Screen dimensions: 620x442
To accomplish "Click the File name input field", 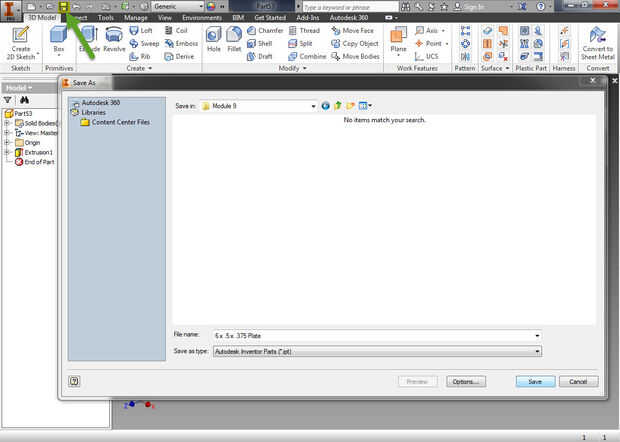I will 377,336.
